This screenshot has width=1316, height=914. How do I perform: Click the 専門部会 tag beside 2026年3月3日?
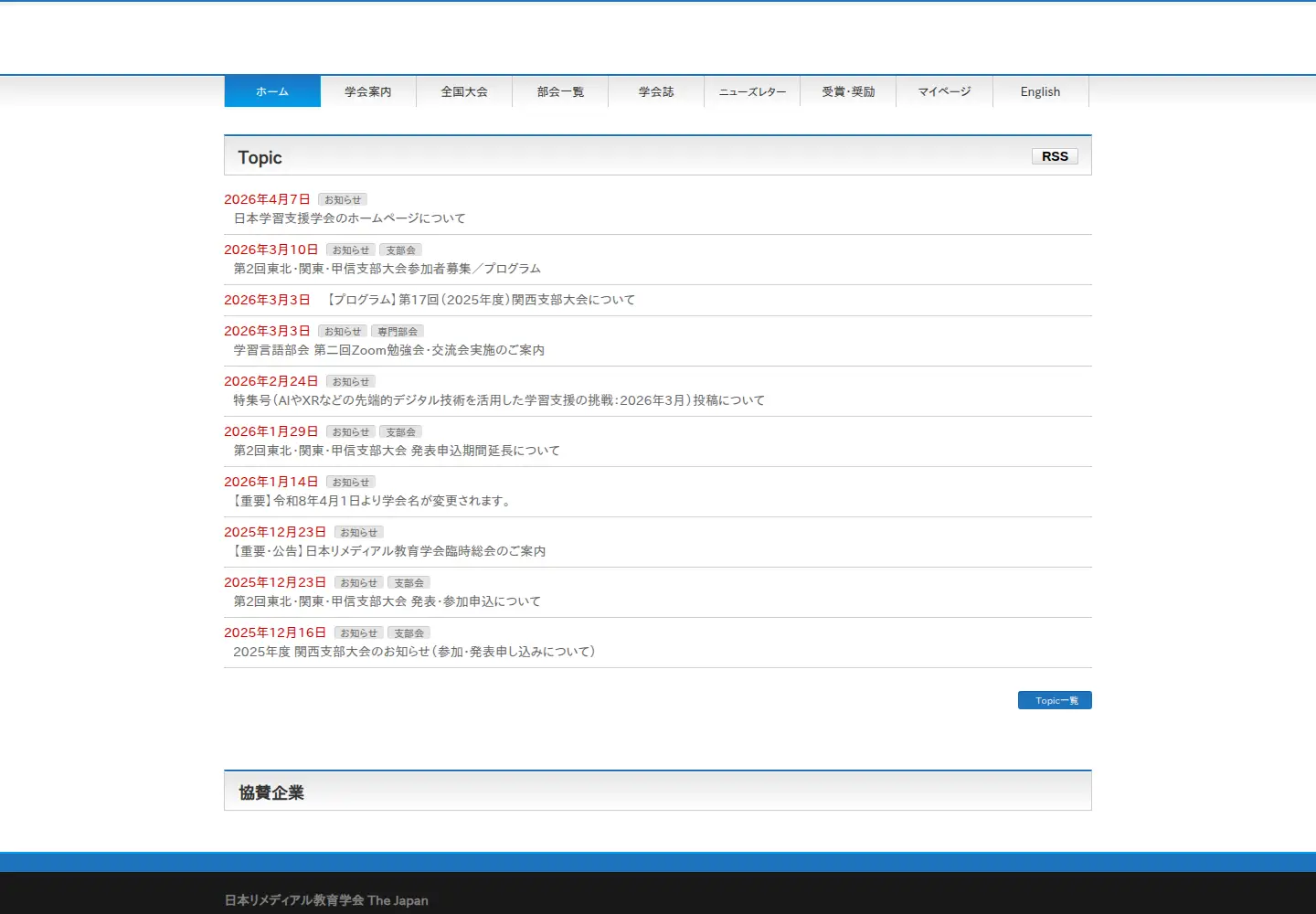point(398,331)
